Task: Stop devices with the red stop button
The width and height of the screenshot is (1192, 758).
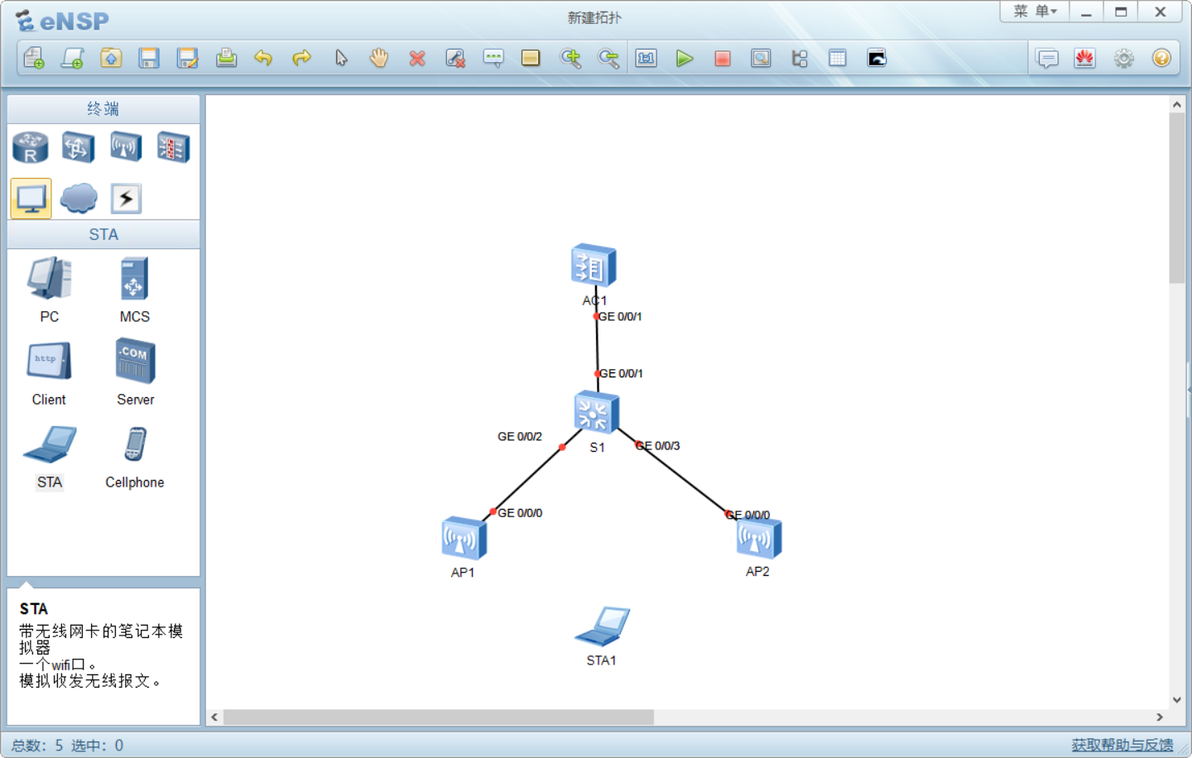Action: [x=722, y=58]
